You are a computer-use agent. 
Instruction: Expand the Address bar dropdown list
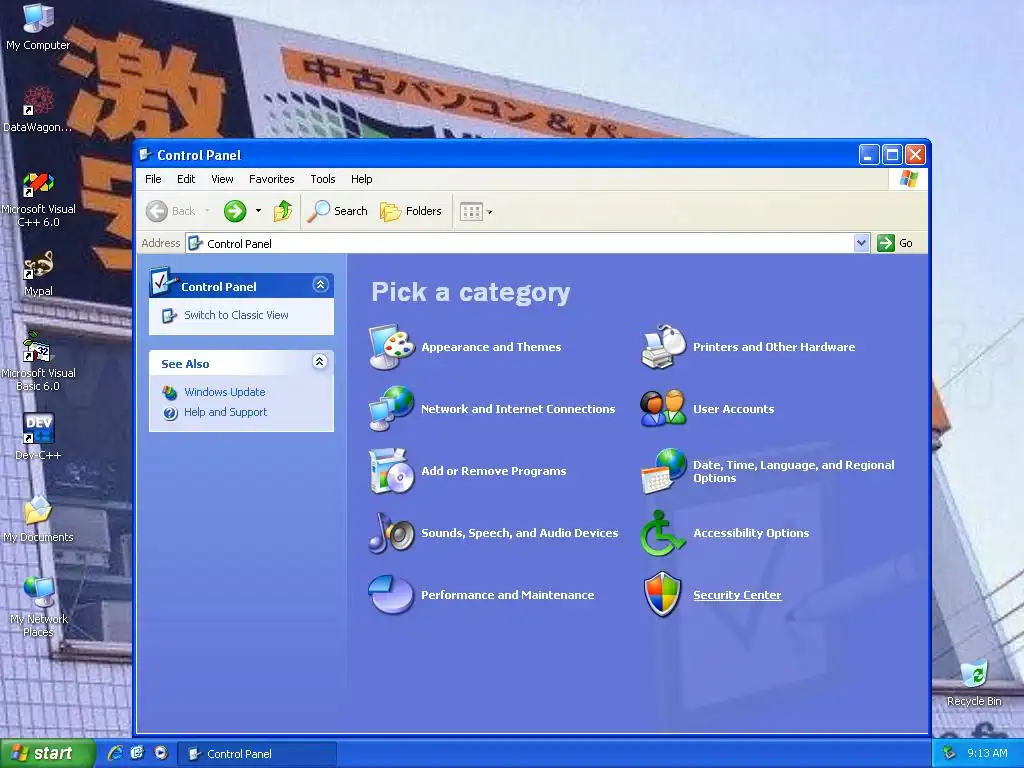tap(861, 243)
